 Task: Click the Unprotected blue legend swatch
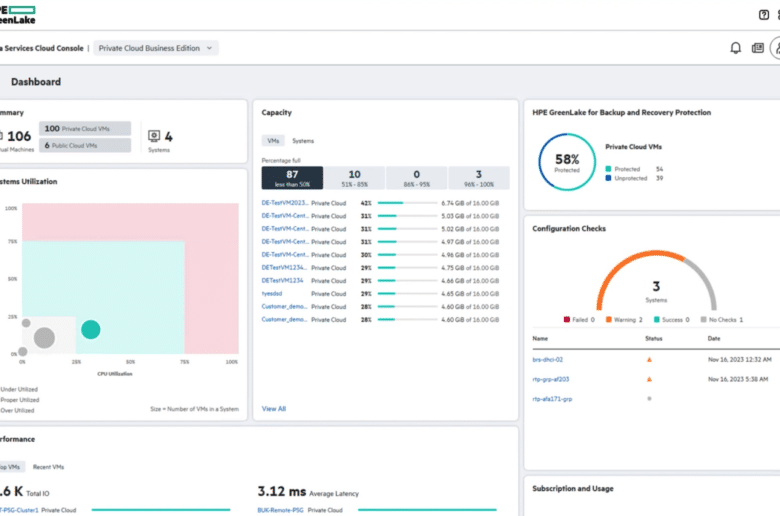tap(608, 178)
